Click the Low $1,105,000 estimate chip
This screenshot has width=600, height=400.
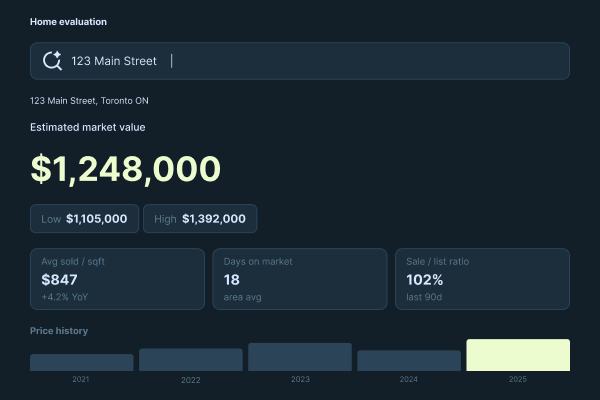(x=84, y=219)
